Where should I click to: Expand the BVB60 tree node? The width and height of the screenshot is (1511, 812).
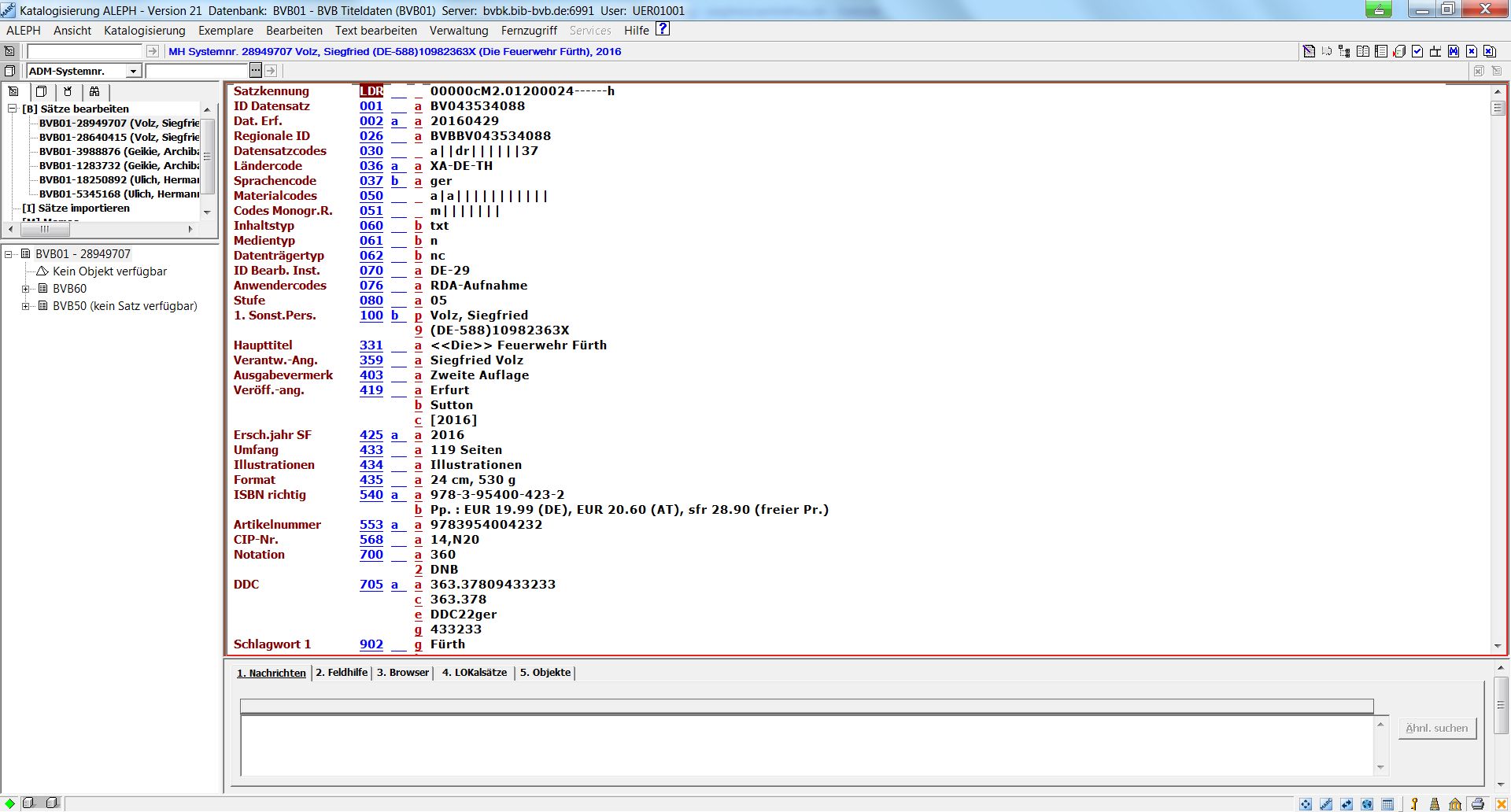point(26,289)
